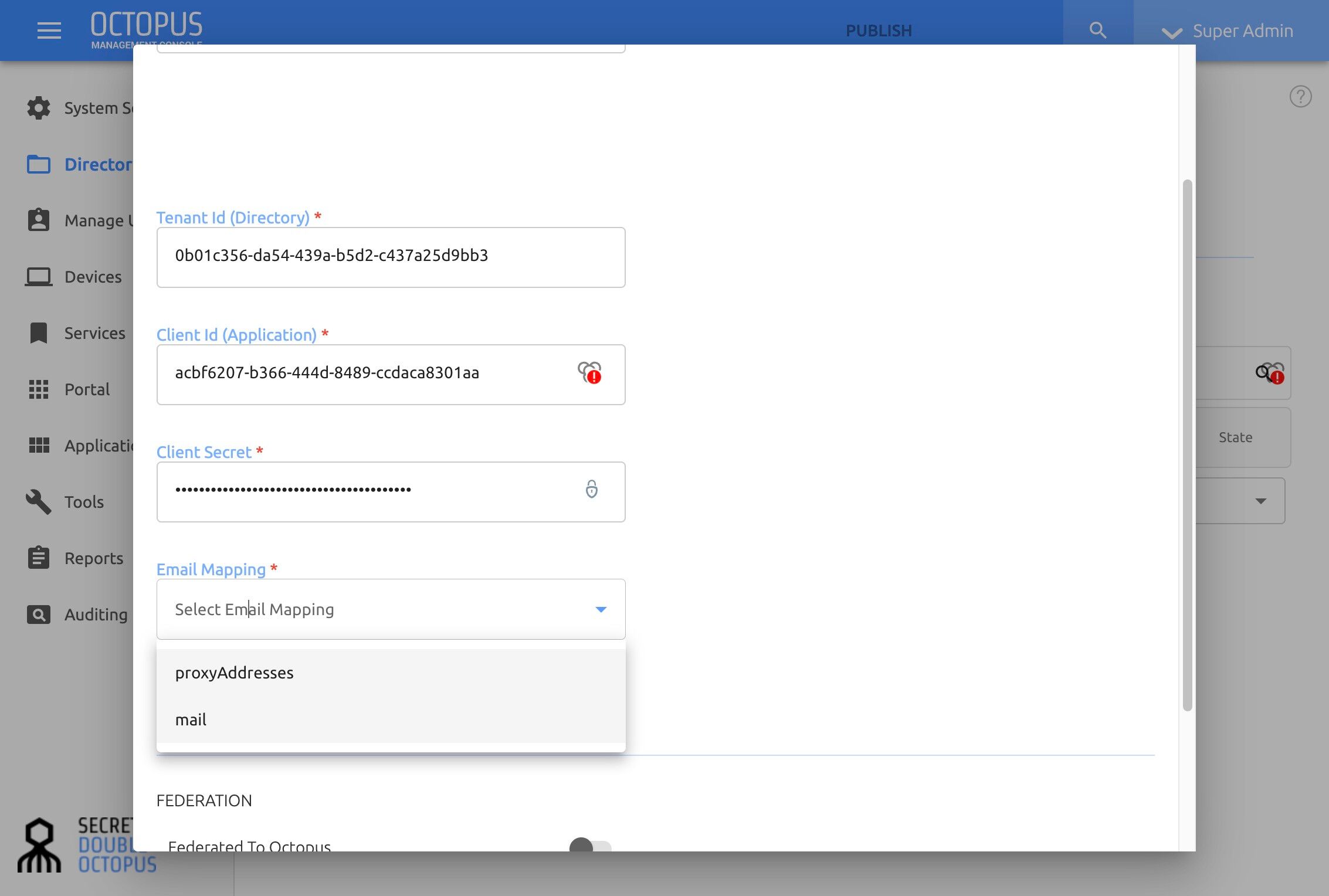Expand the Super Admin user menu
Image resolution: width=1329 pixels, height=896 pixels.
1228,31
